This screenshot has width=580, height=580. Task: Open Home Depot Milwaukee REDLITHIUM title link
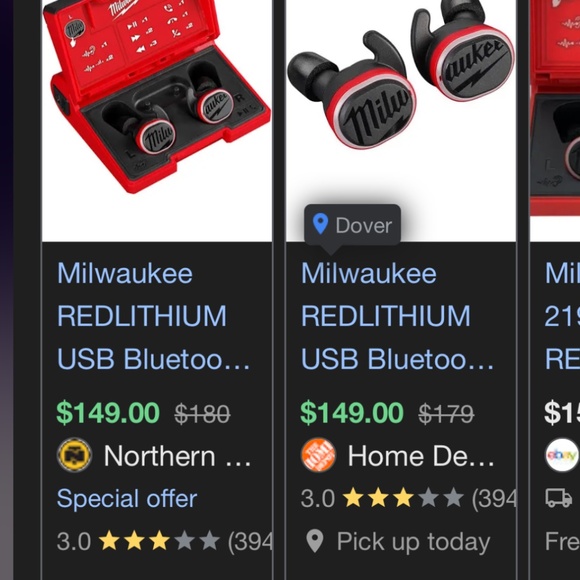pyautogui.click(x=398, y=316)
